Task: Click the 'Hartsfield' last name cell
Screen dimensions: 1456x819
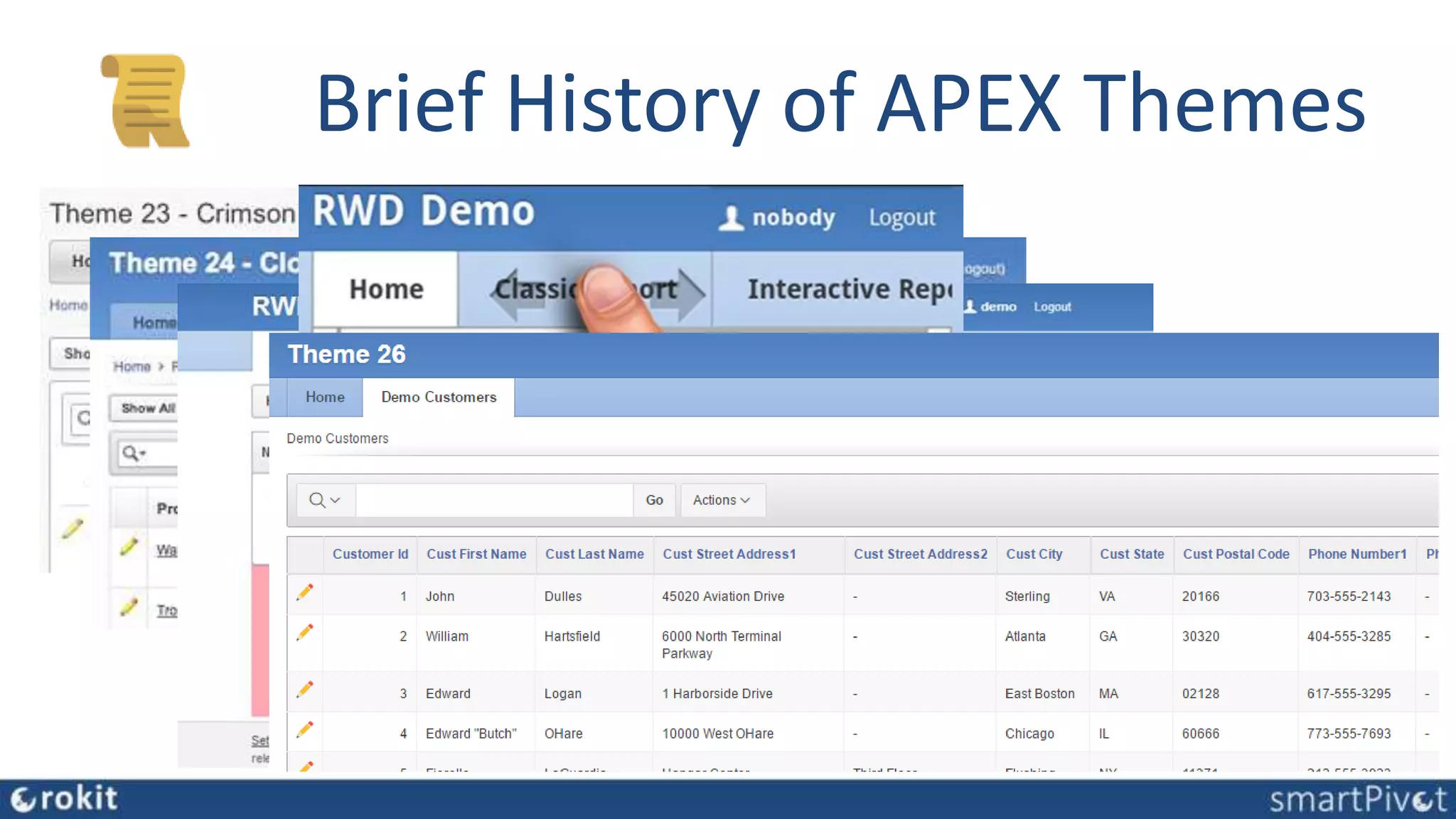Action: coord(572,636)
